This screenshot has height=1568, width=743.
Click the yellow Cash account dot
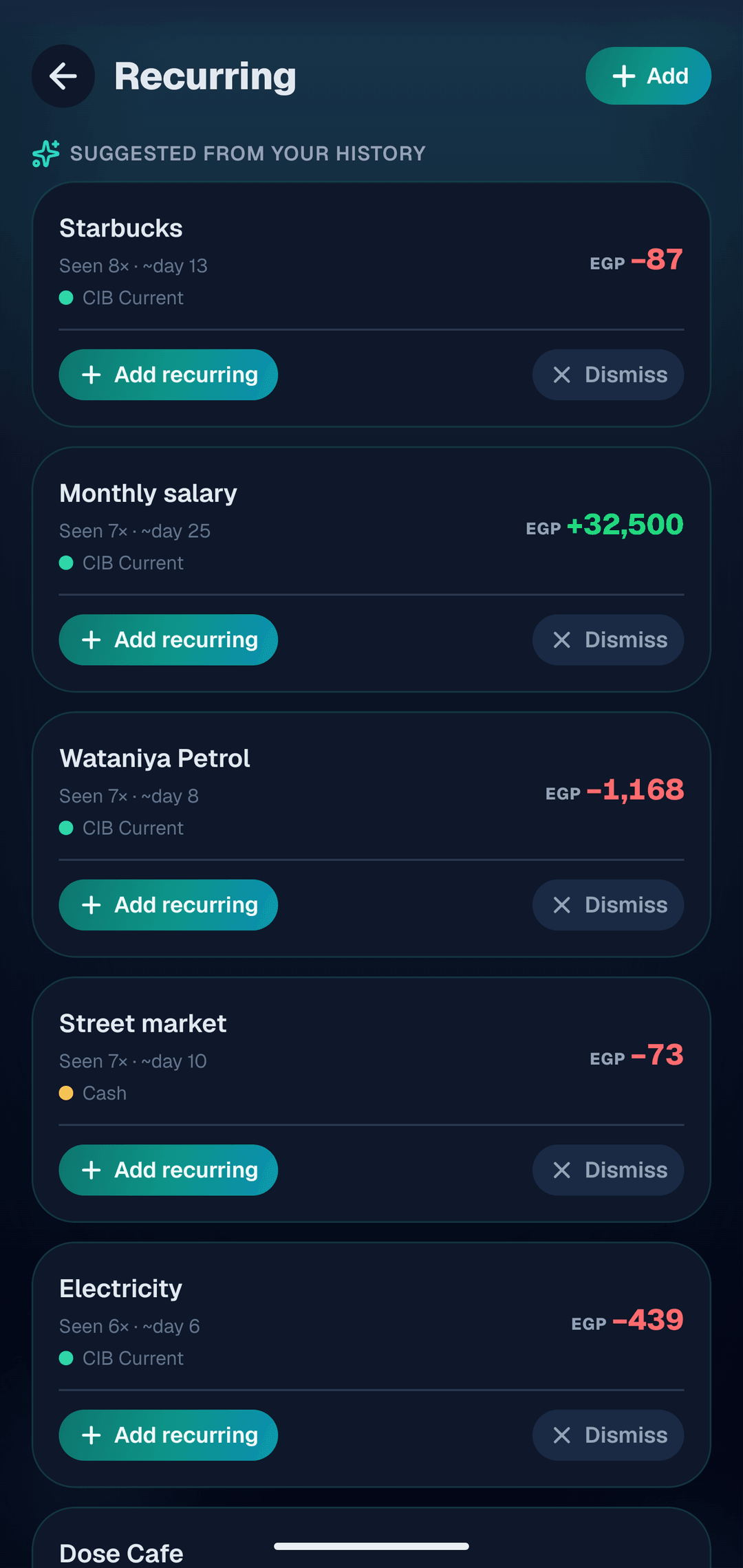(66, 1093)
